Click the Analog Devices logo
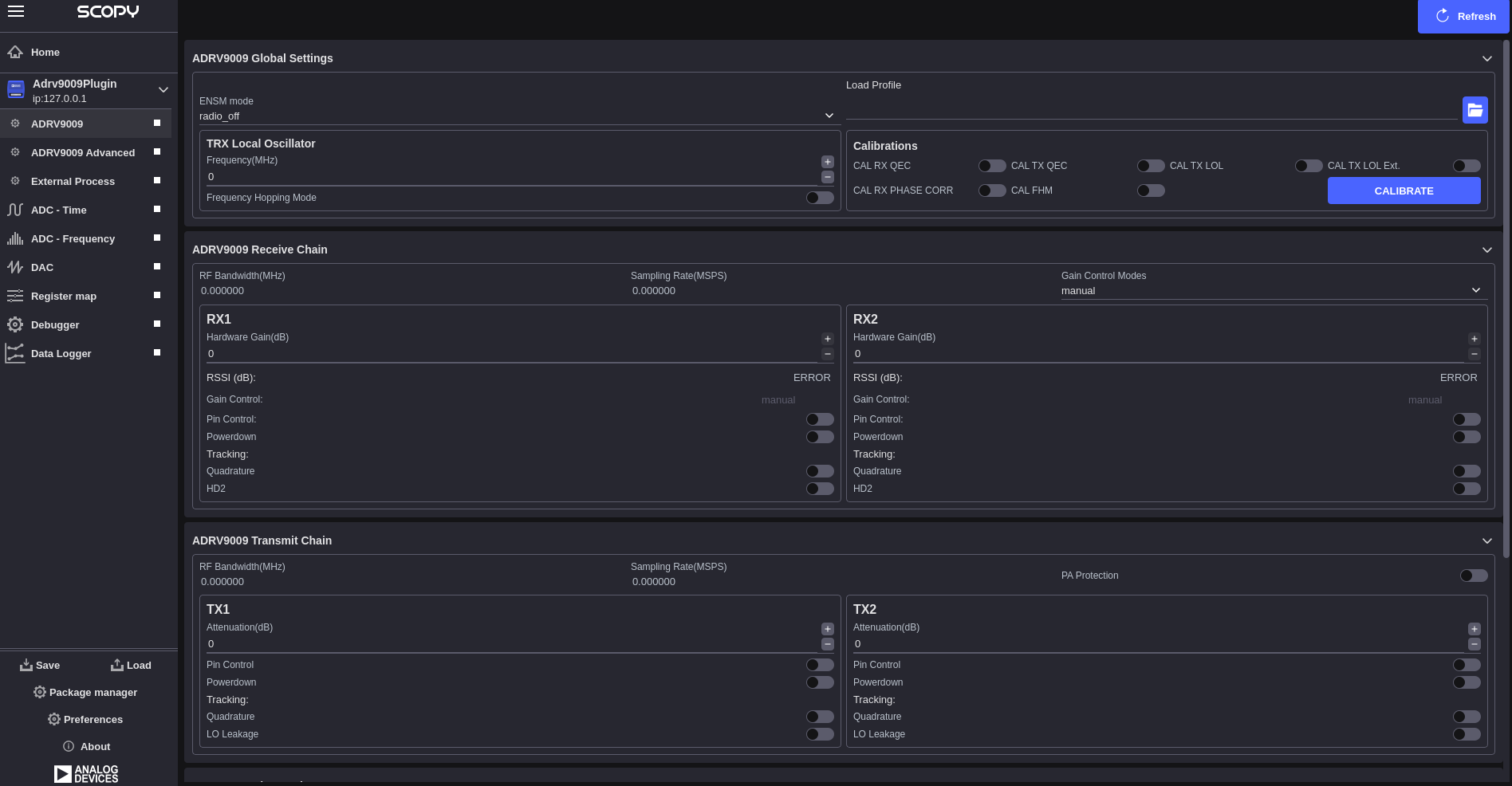 pos(86,774)
